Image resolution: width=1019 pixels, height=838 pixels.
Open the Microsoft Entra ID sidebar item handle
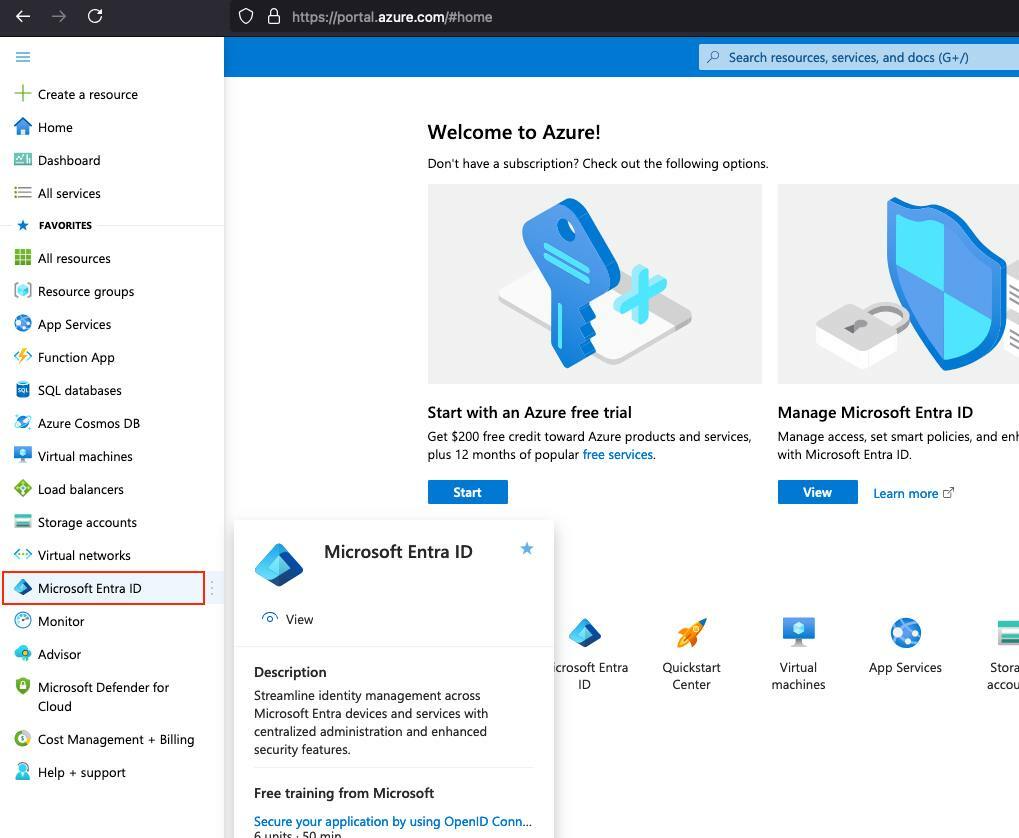[211, 588]
